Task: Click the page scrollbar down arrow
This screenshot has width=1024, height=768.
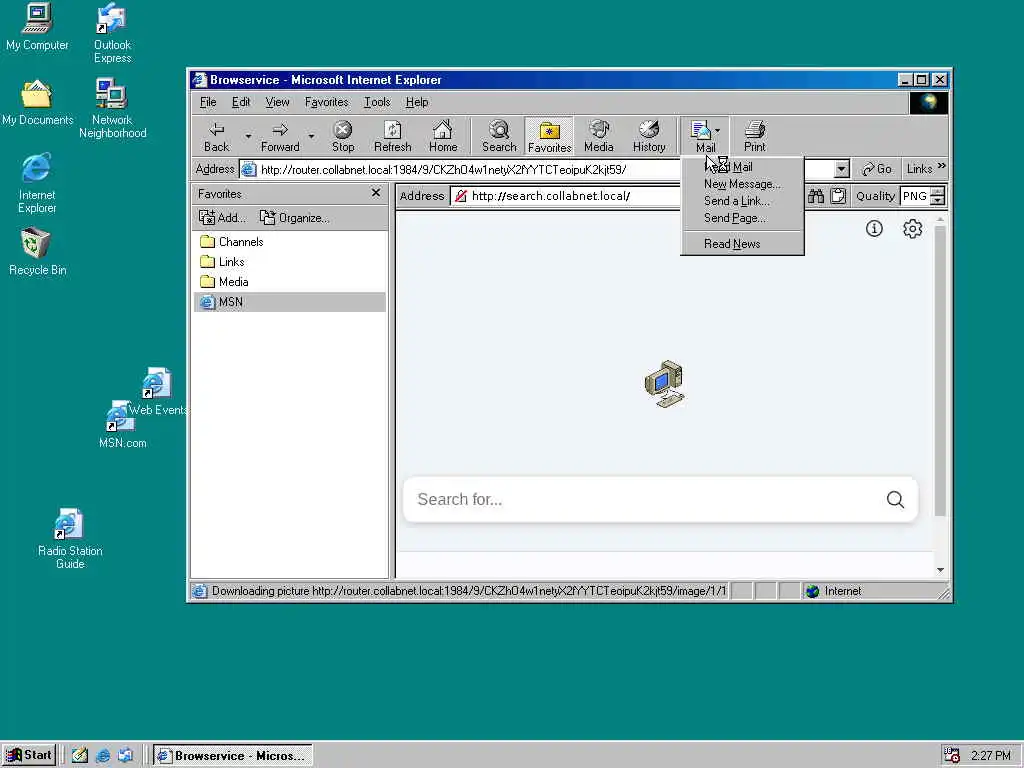Action: tap(940, 570)
